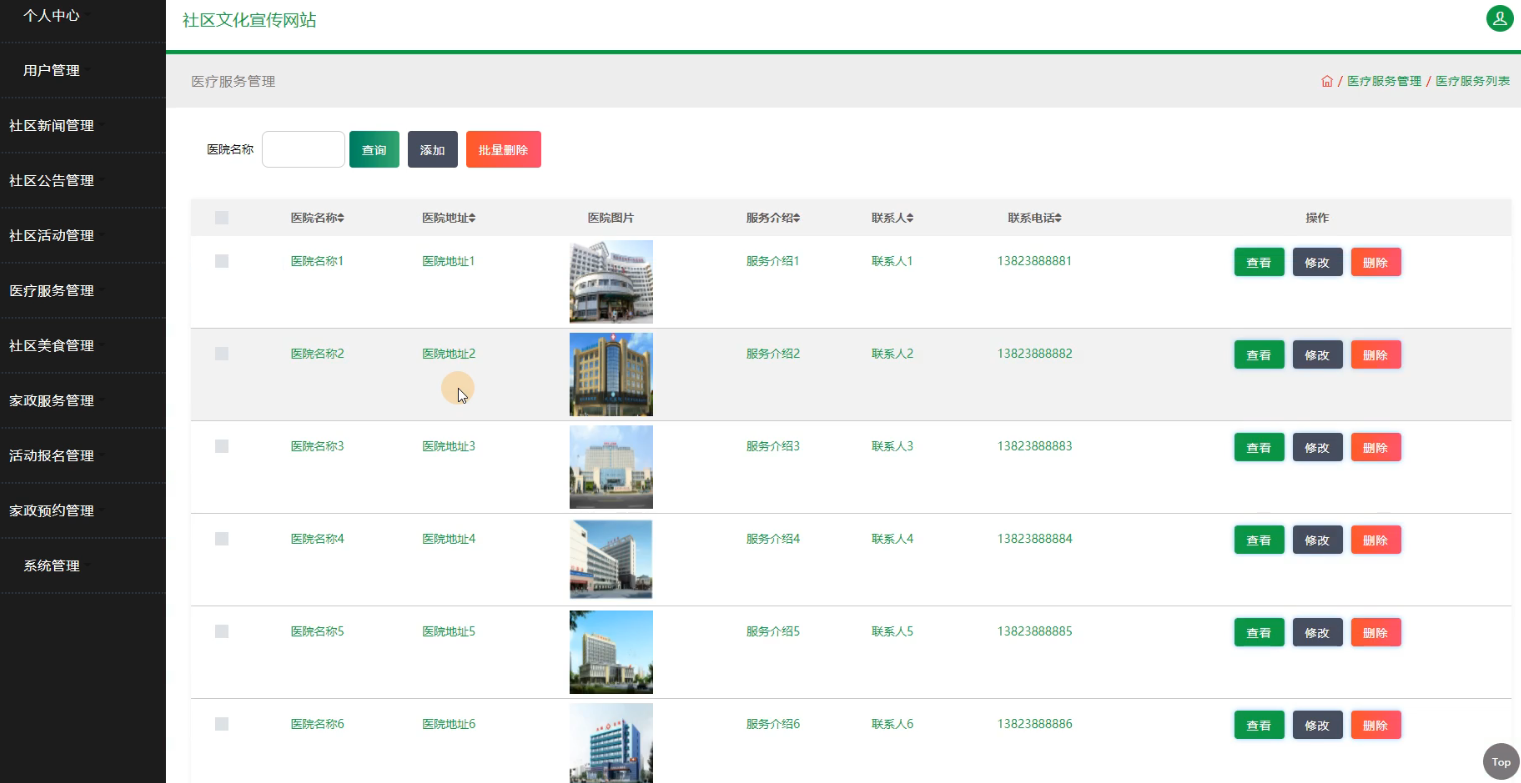Expand 活动报名管理 sidebar menu
Image resolution: width=1521 pixels, height=783 pixels.
pos(82,456)
